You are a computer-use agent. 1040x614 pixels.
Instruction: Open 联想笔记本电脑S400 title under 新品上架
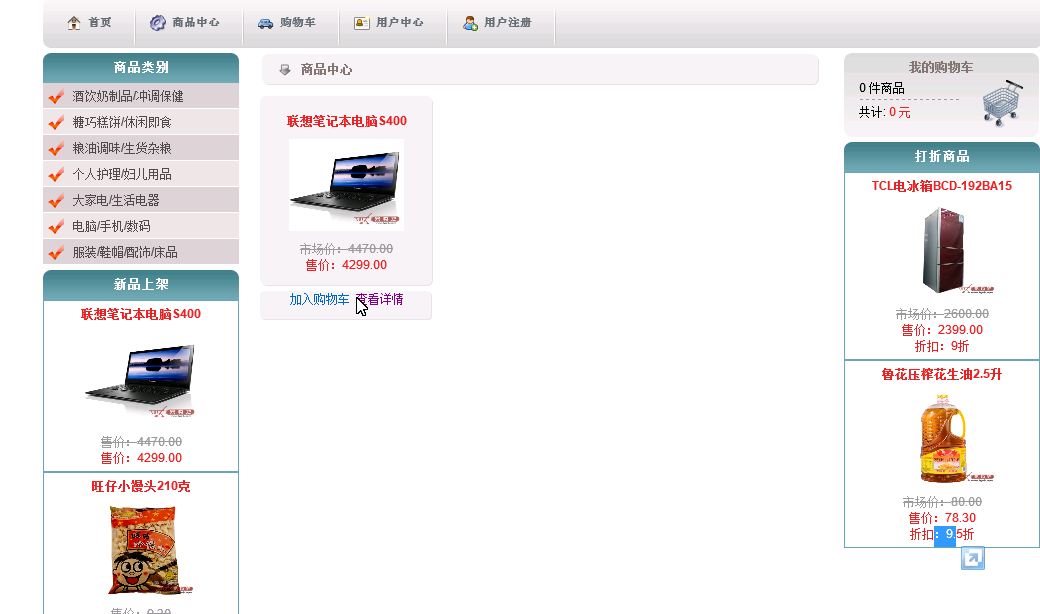pyautogui.click(x=141, y=314)
